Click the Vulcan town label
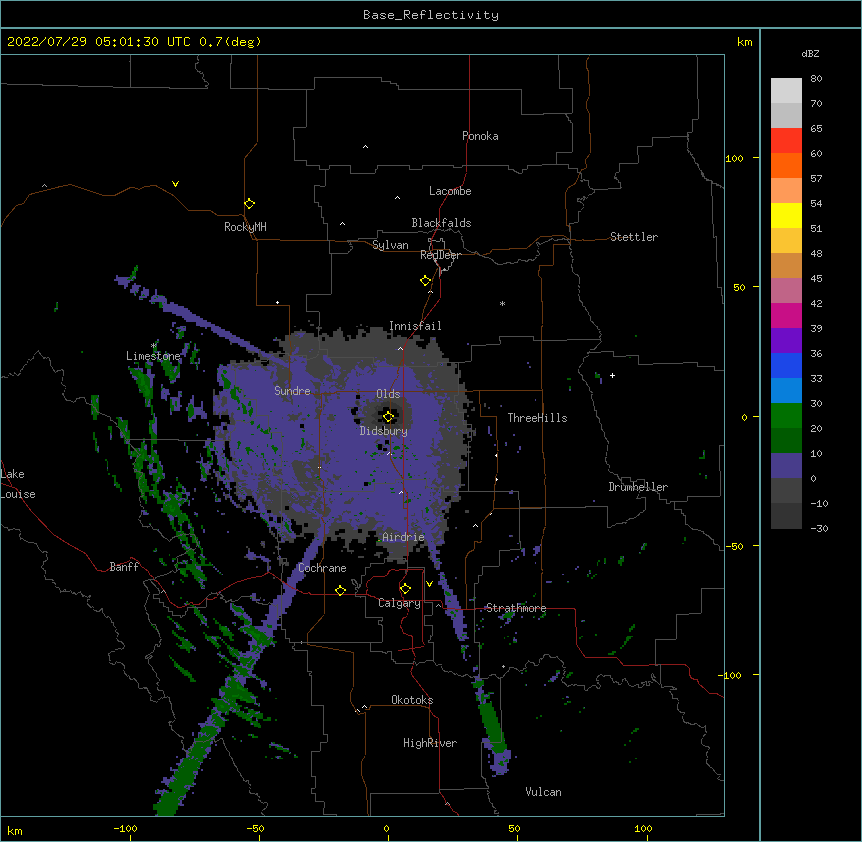 (543, 792)
